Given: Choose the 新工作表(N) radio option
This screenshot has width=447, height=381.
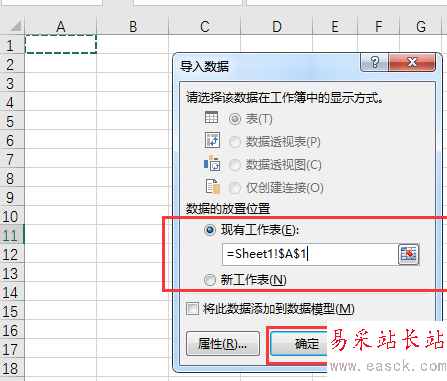Looking at the screenshot, I should click(x=210, y=280).
